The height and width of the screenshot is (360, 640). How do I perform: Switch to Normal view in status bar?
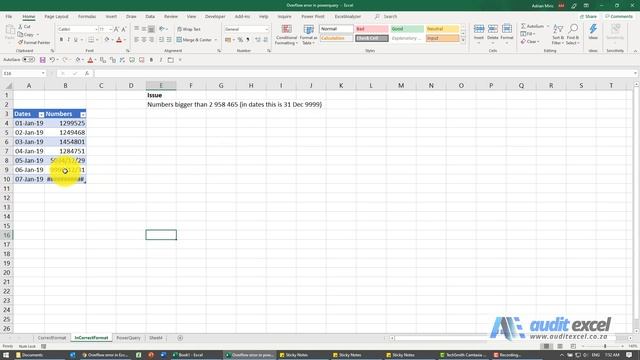click(x=546, y=346)
